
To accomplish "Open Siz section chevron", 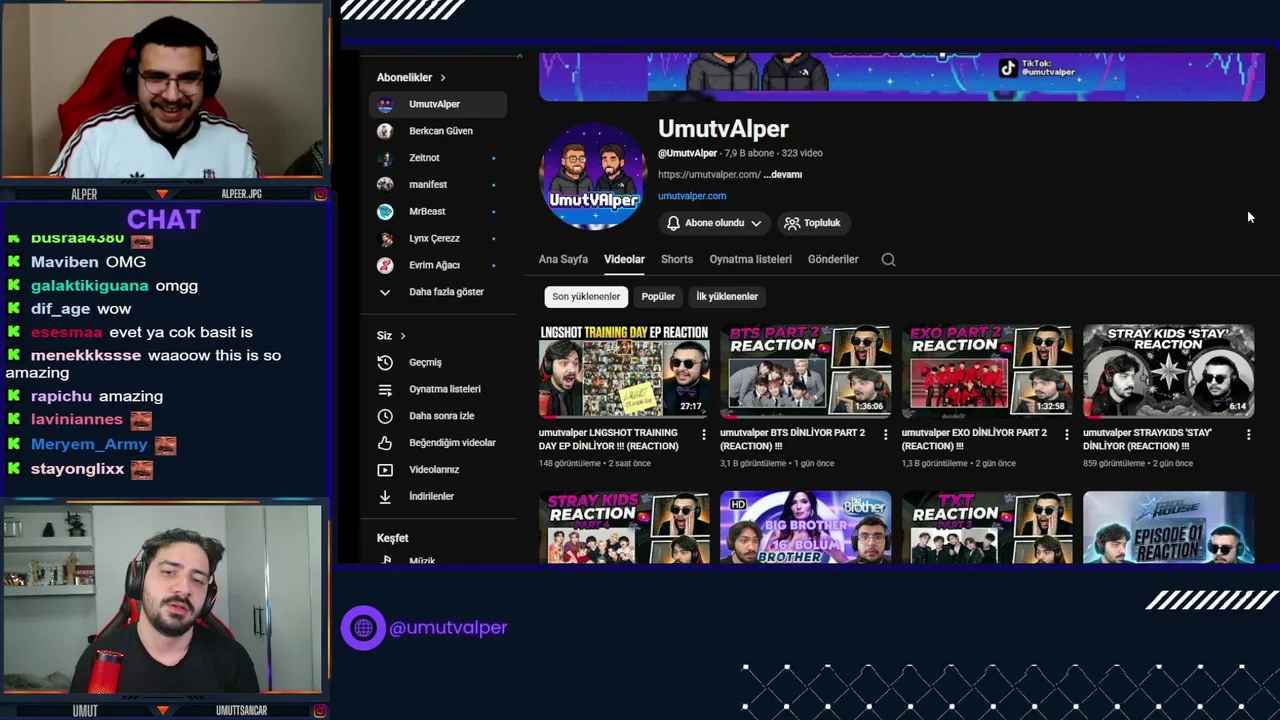I will pos(403,335).
